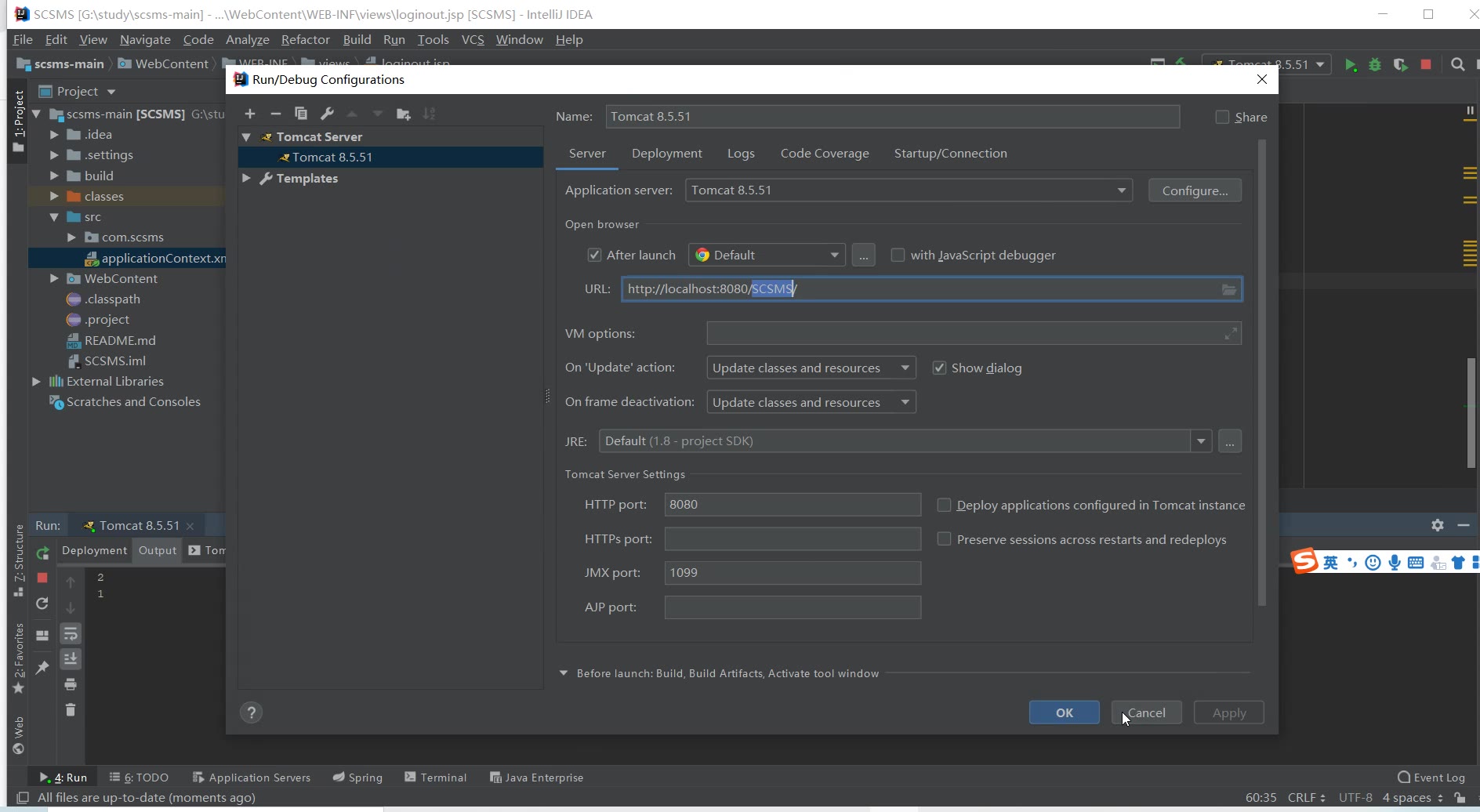Run with coverage icon in main toolbar
Screen dimensions: 1480x812
pos(1400,64)
